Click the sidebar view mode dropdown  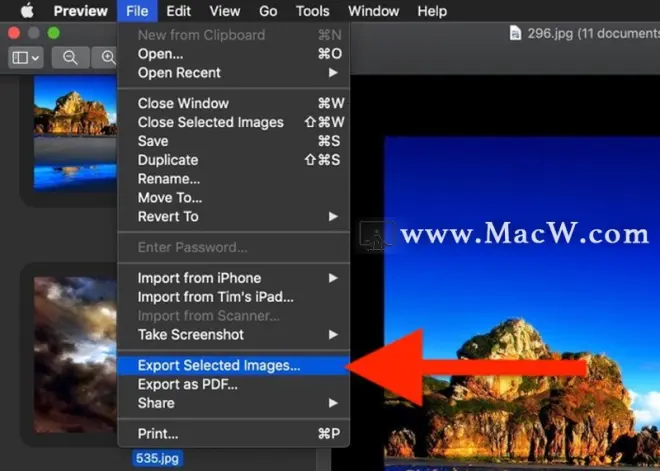26,58
